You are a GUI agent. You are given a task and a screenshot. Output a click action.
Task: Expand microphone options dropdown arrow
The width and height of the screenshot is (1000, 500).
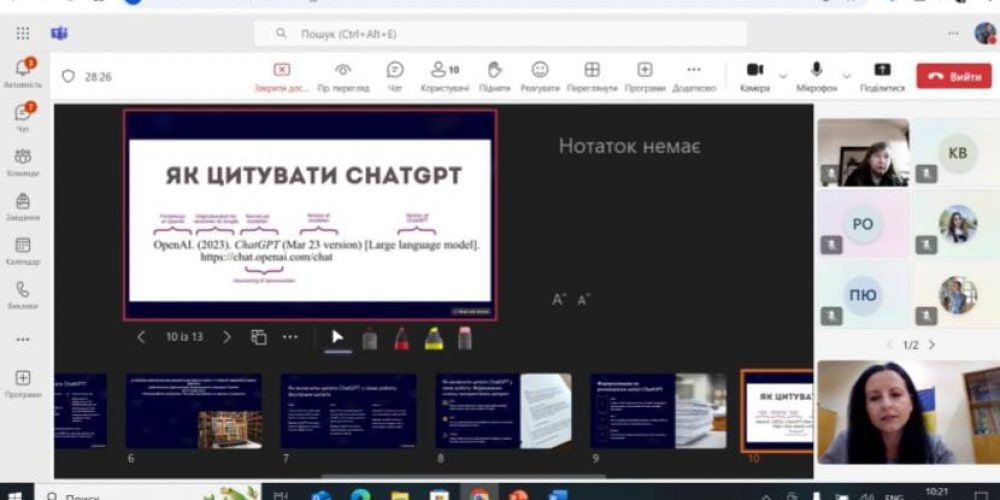pos(846,76)
